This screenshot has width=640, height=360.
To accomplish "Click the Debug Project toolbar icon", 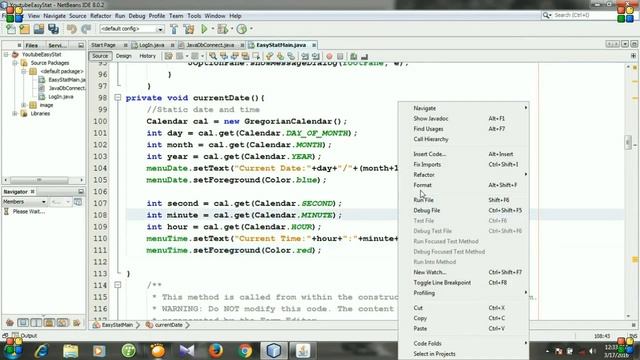I will click(x=222, y=29).
